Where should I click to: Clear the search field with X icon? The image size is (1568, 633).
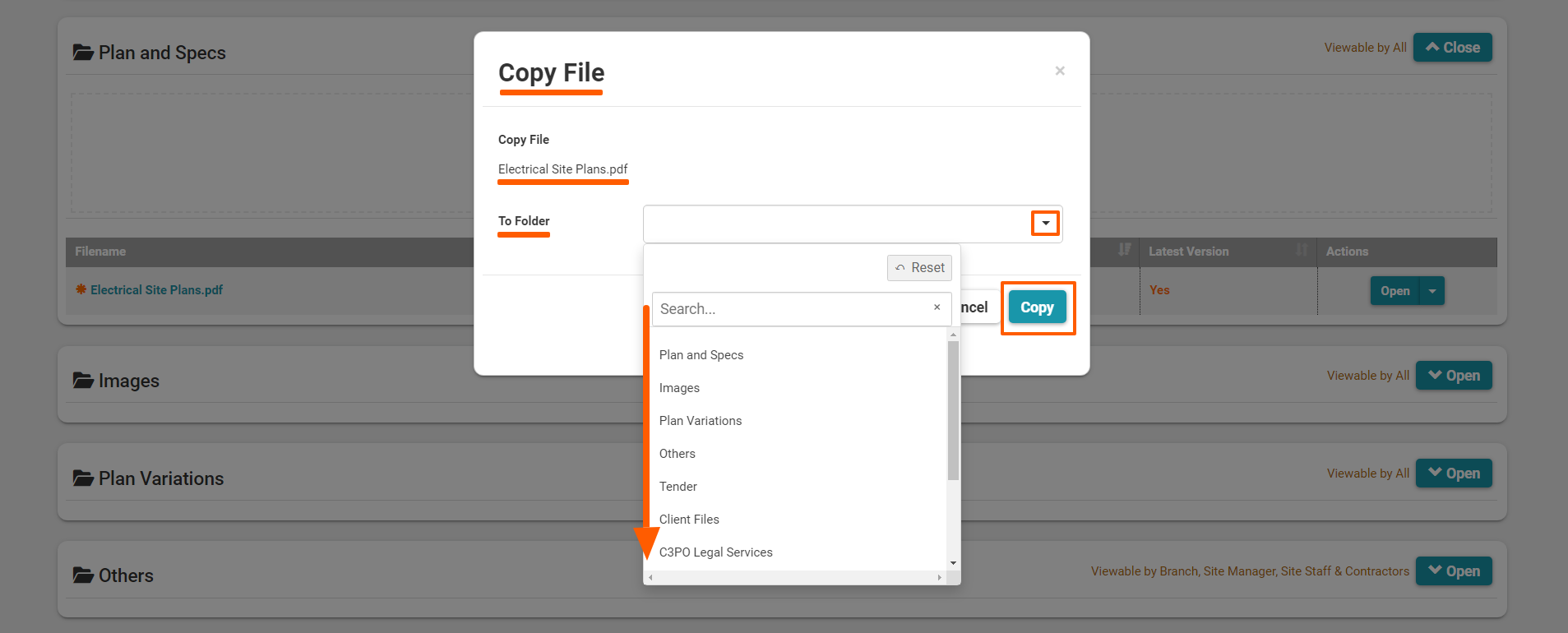[937, 307]
